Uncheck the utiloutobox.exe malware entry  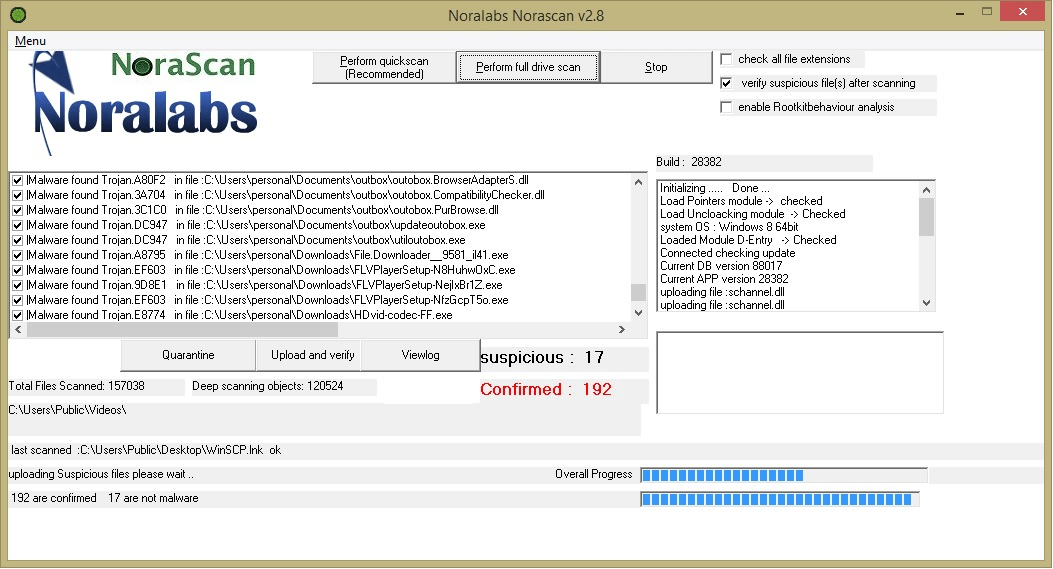[x=17, y=240]
